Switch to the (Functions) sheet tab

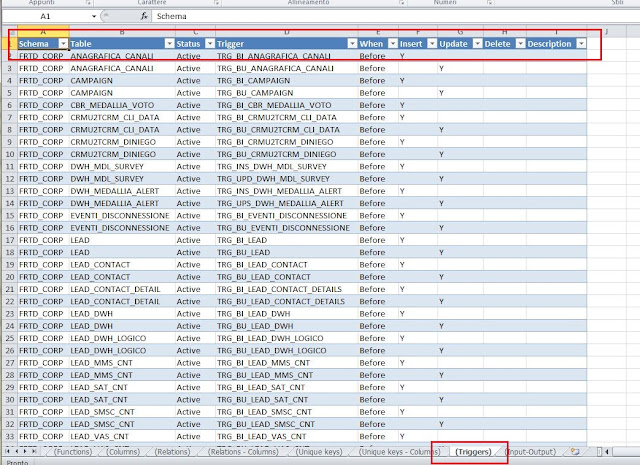tap(73, 452)
